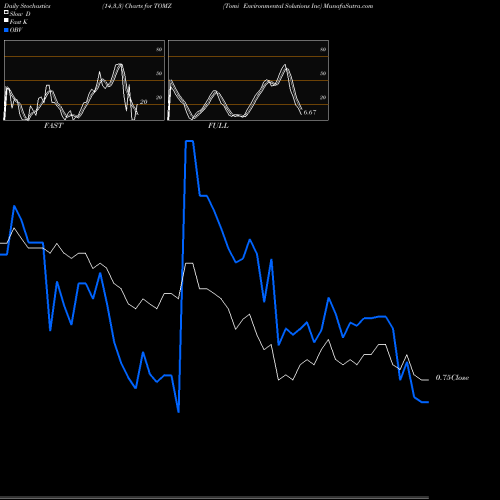
Task: Click the end of the blue OBV line
Action: click(428, 402)
